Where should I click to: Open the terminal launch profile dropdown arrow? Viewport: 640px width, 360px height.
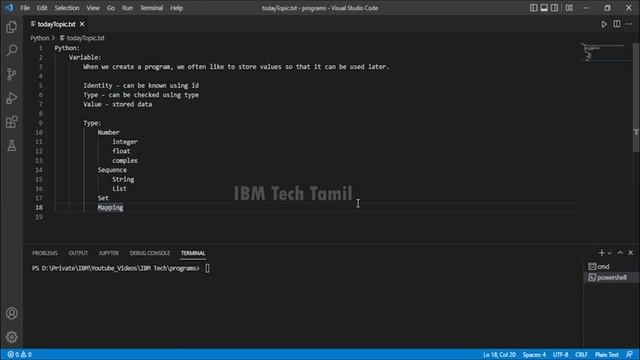coord(610,253)
